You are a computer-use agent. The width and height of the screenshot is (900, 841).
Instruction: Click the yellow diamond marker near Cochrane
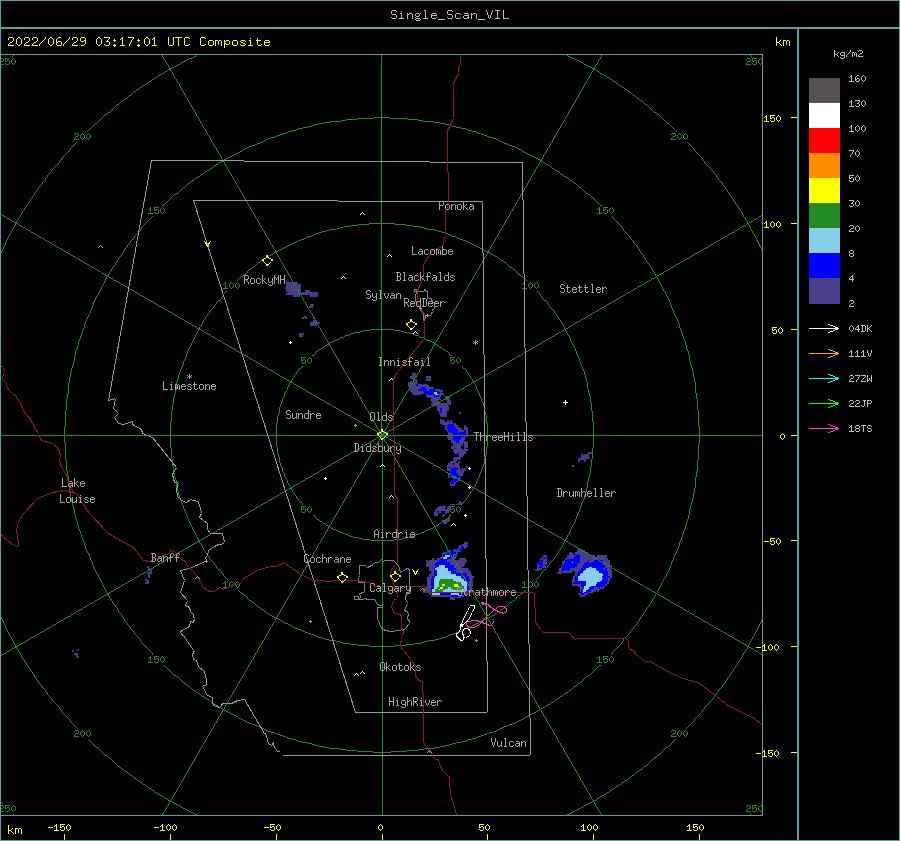coord(343,578)
